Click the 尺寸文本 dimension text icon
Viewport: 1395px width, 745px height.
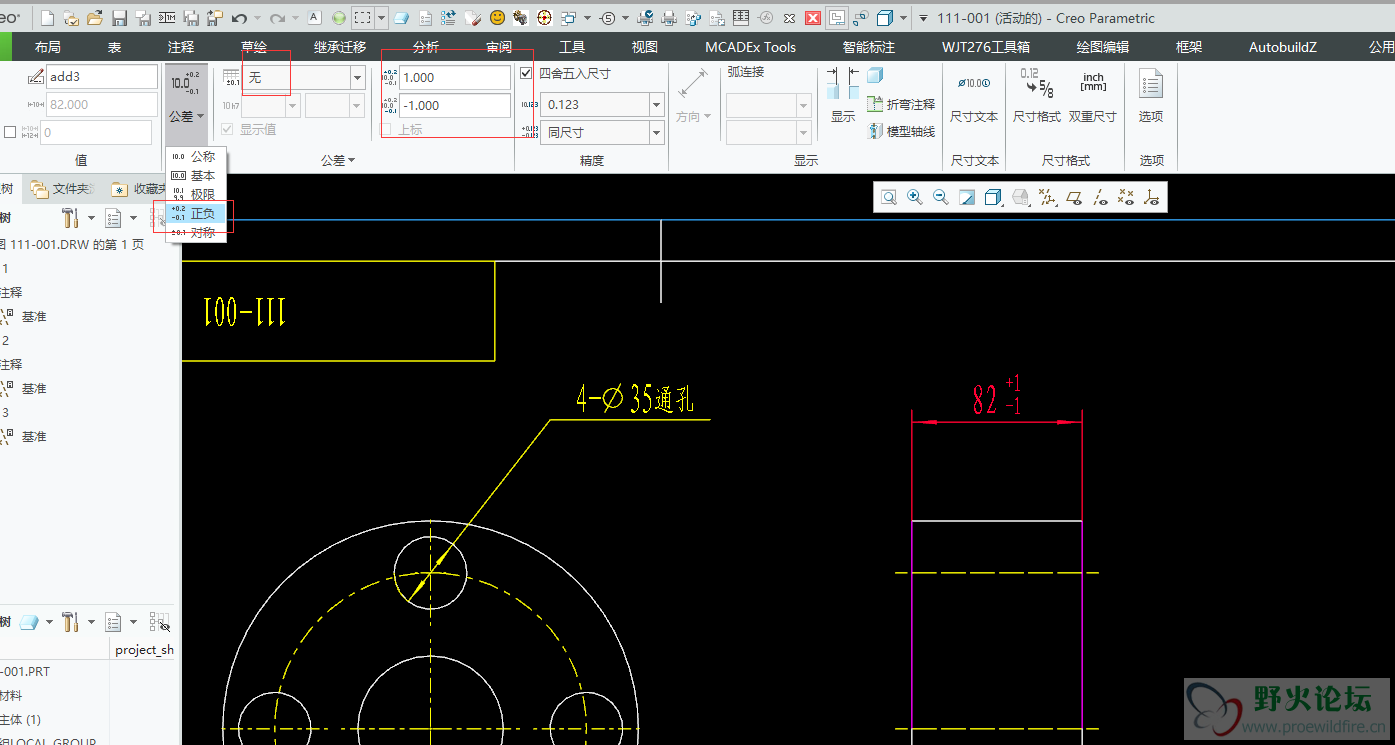[x=974, y=84]
